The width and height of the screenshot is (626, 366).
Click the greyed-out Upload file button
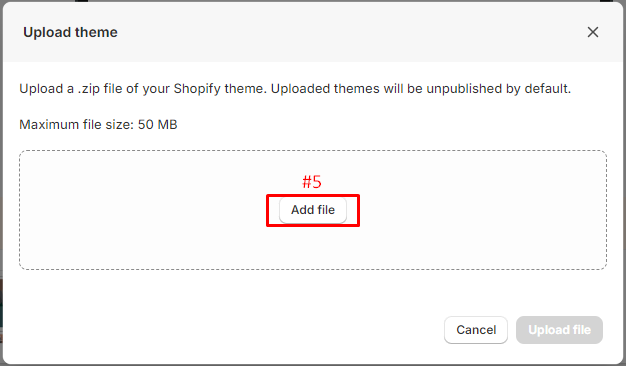(559, 330)
